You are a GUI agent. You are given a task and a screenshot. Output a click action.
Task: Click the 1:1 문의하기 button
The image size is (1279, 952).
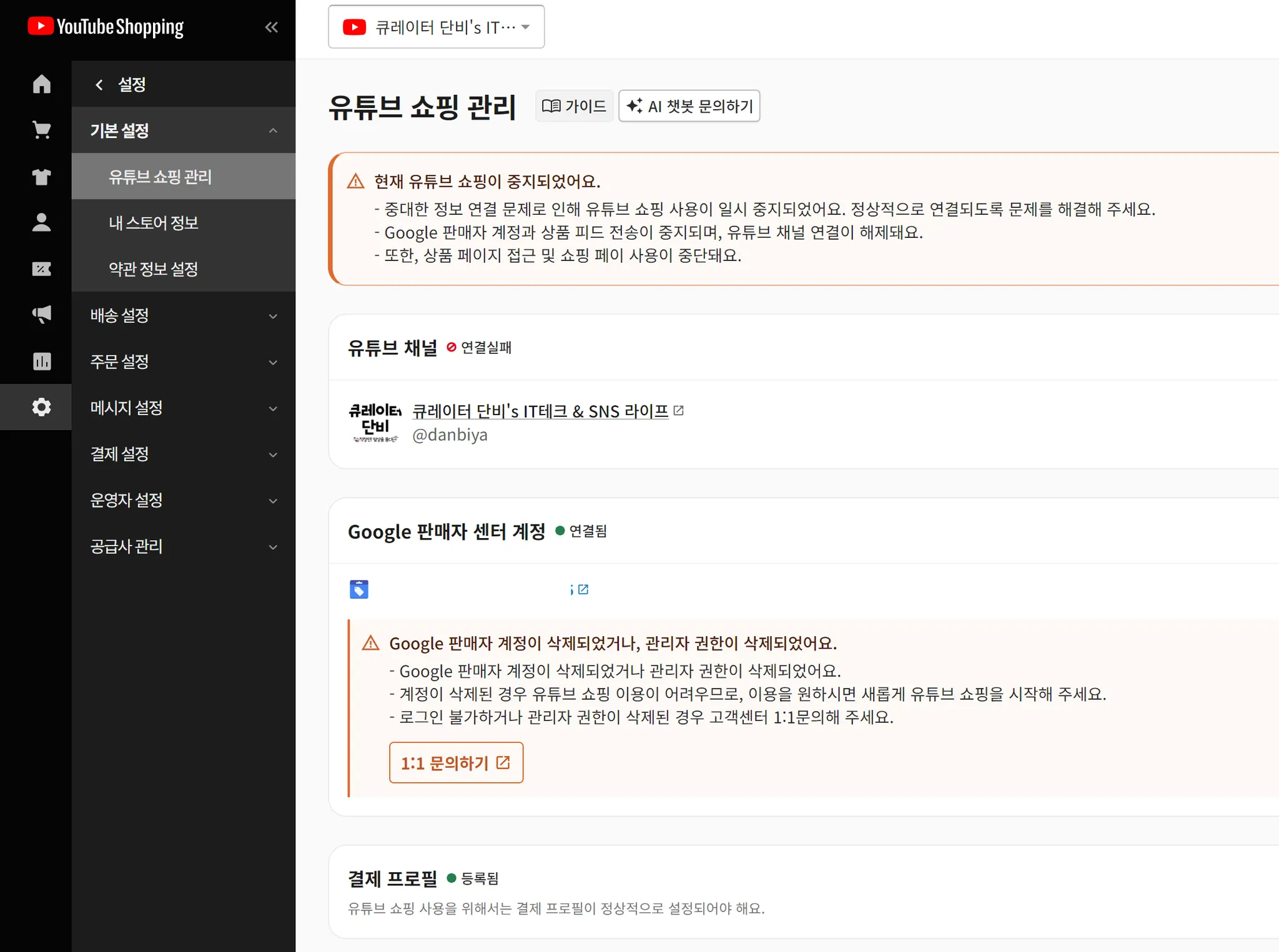456,762
